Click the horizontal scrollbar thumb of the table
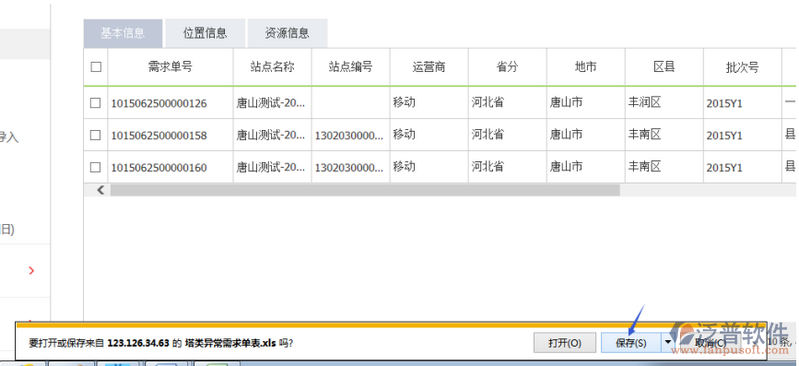Screen dimensions: 799x366 click(365, 190)
